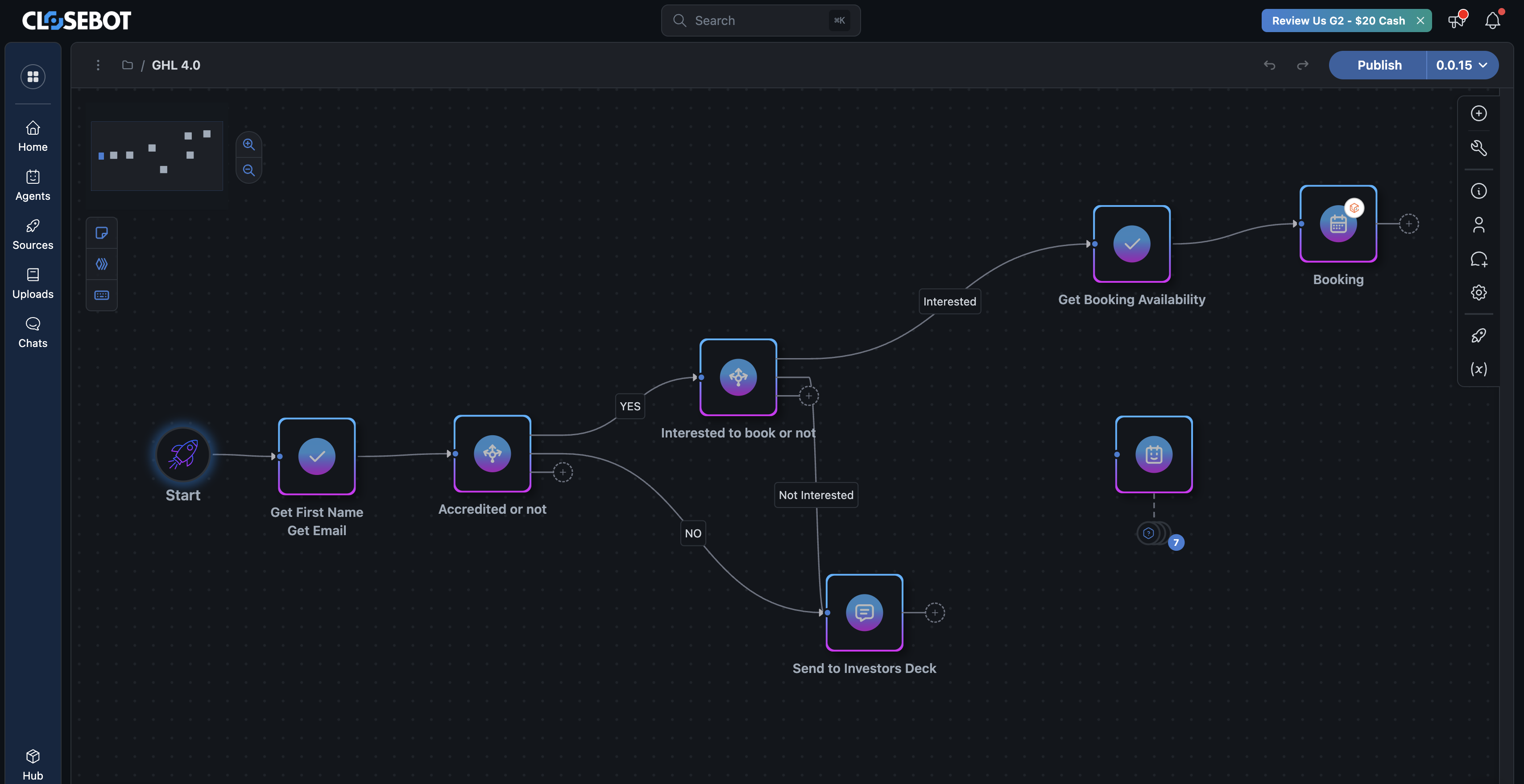Add a node after Booking

pyautogui.click(x=1408, y=224)
